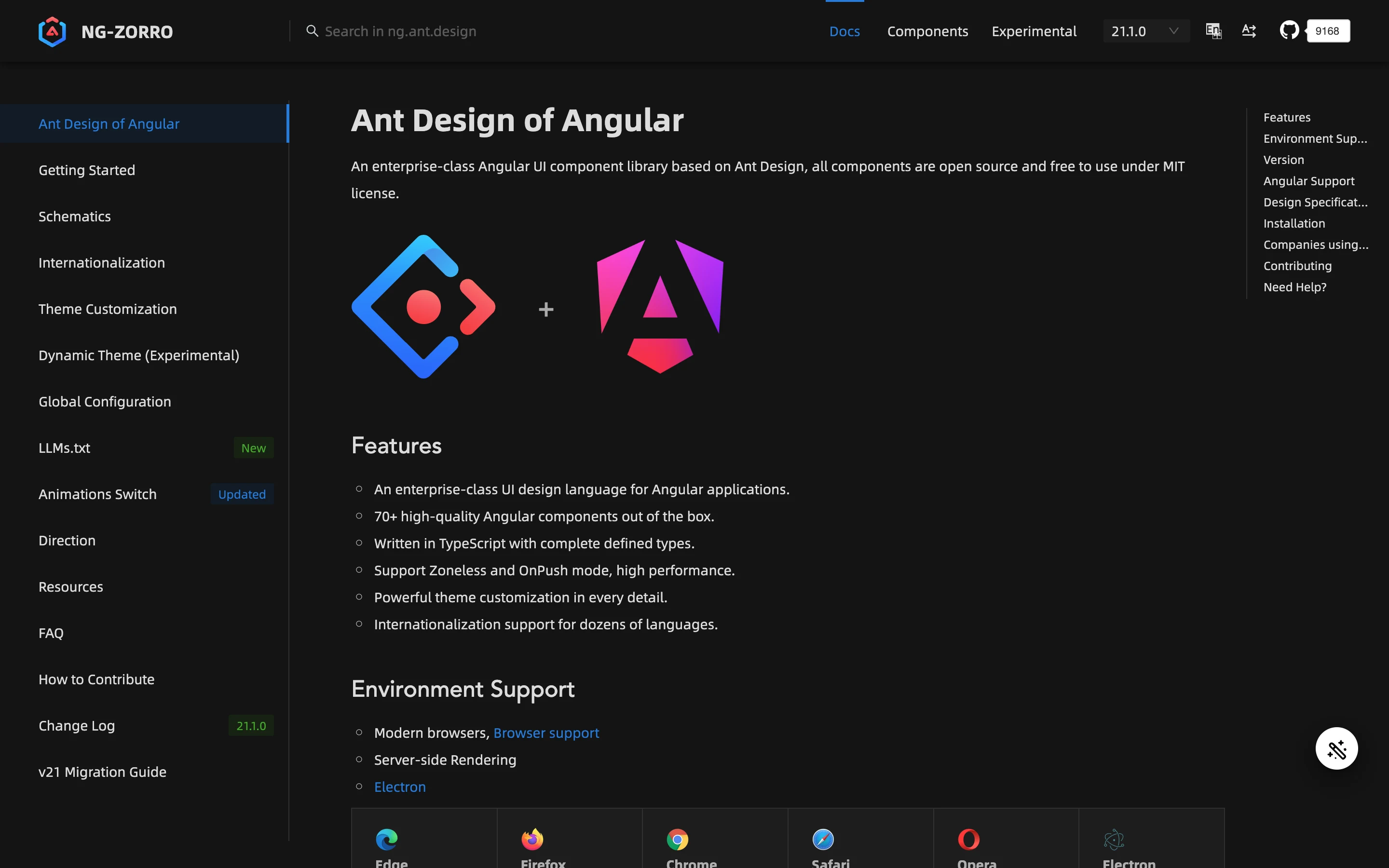Click the 'Support Zoneless and OnPush mode' bullet
The height and width of the screenshot is (868, 1389).
555,570
